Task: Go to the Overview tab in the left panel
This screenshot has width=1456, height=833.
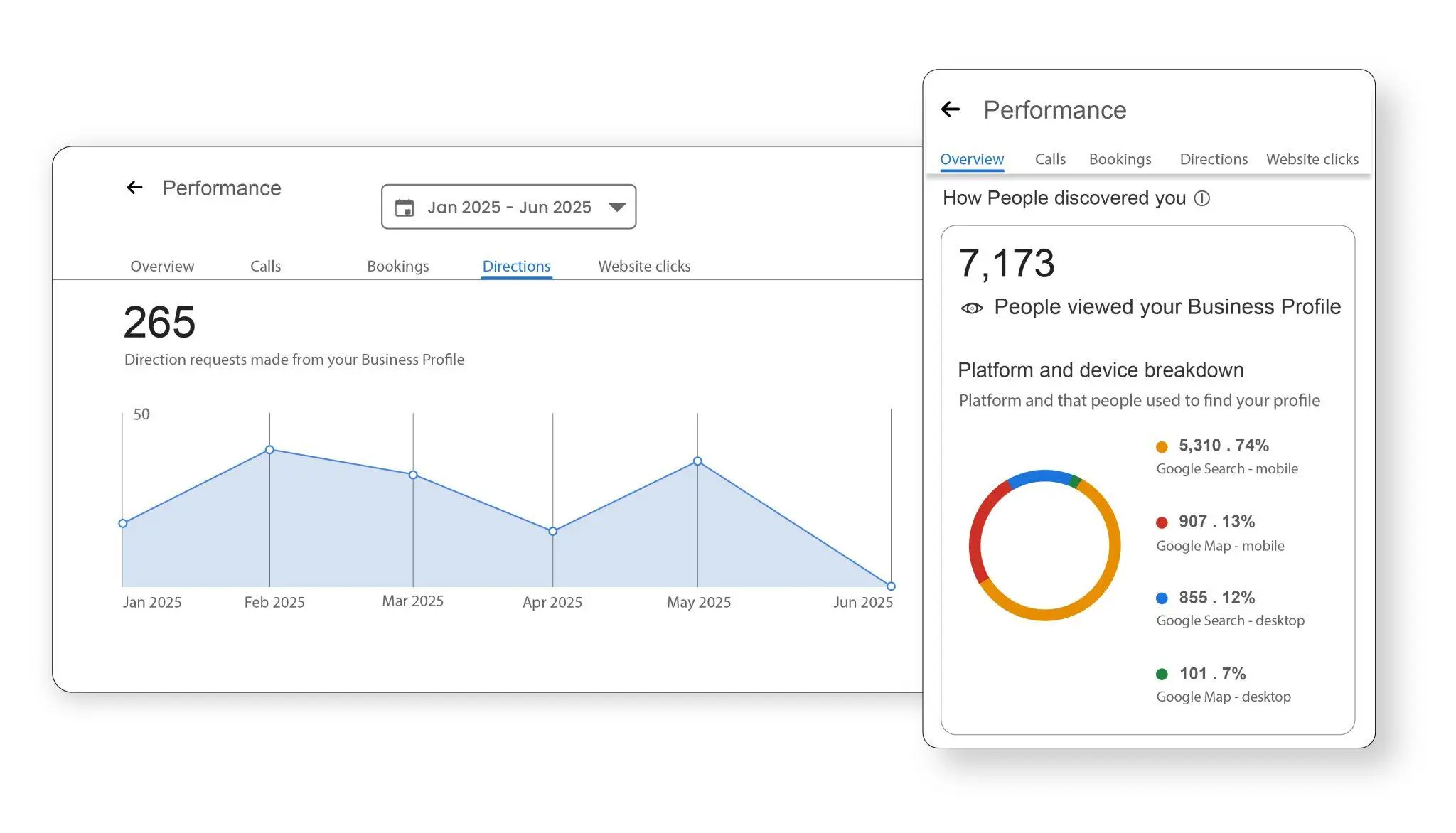Action: (162, 266)
